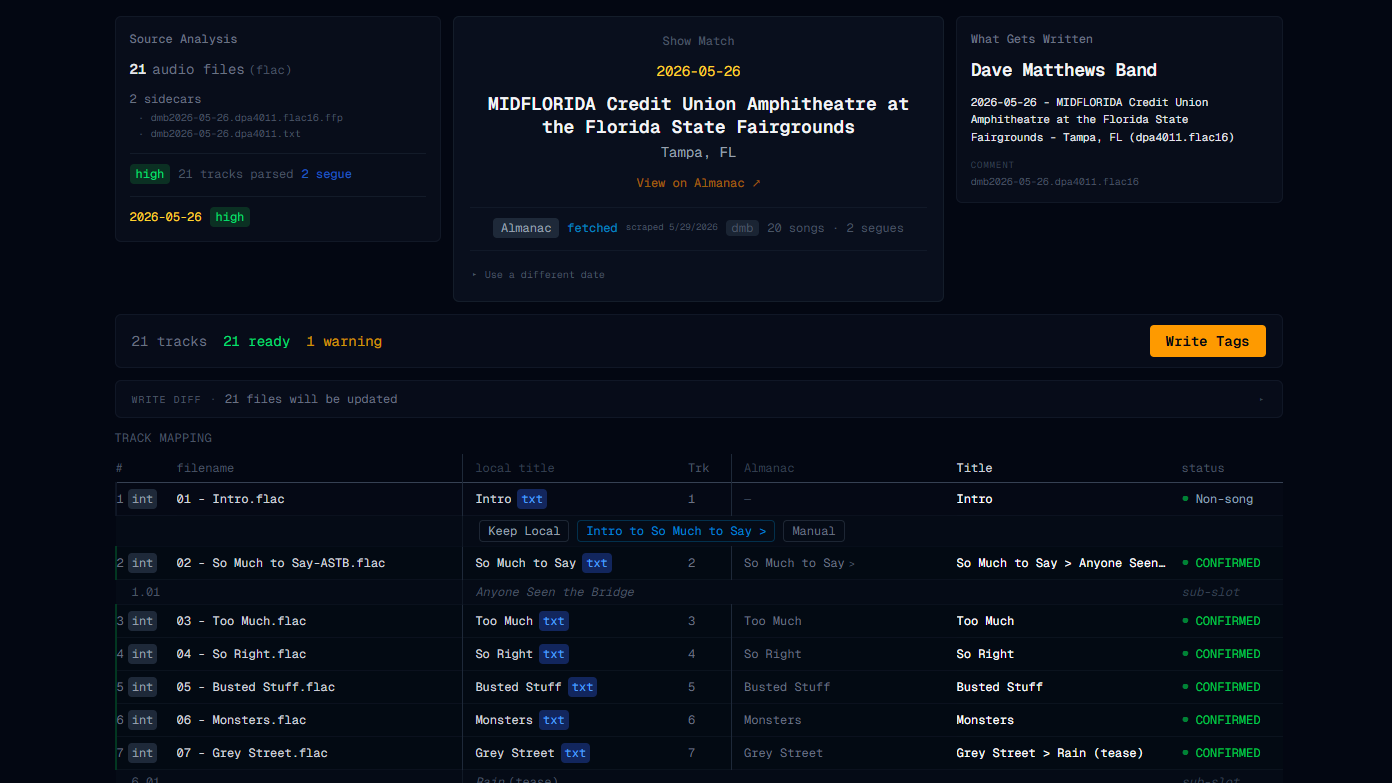1392x783 pixels.
Task: Click the txt badge next to local So Right
Action: (x=554, y=654)
